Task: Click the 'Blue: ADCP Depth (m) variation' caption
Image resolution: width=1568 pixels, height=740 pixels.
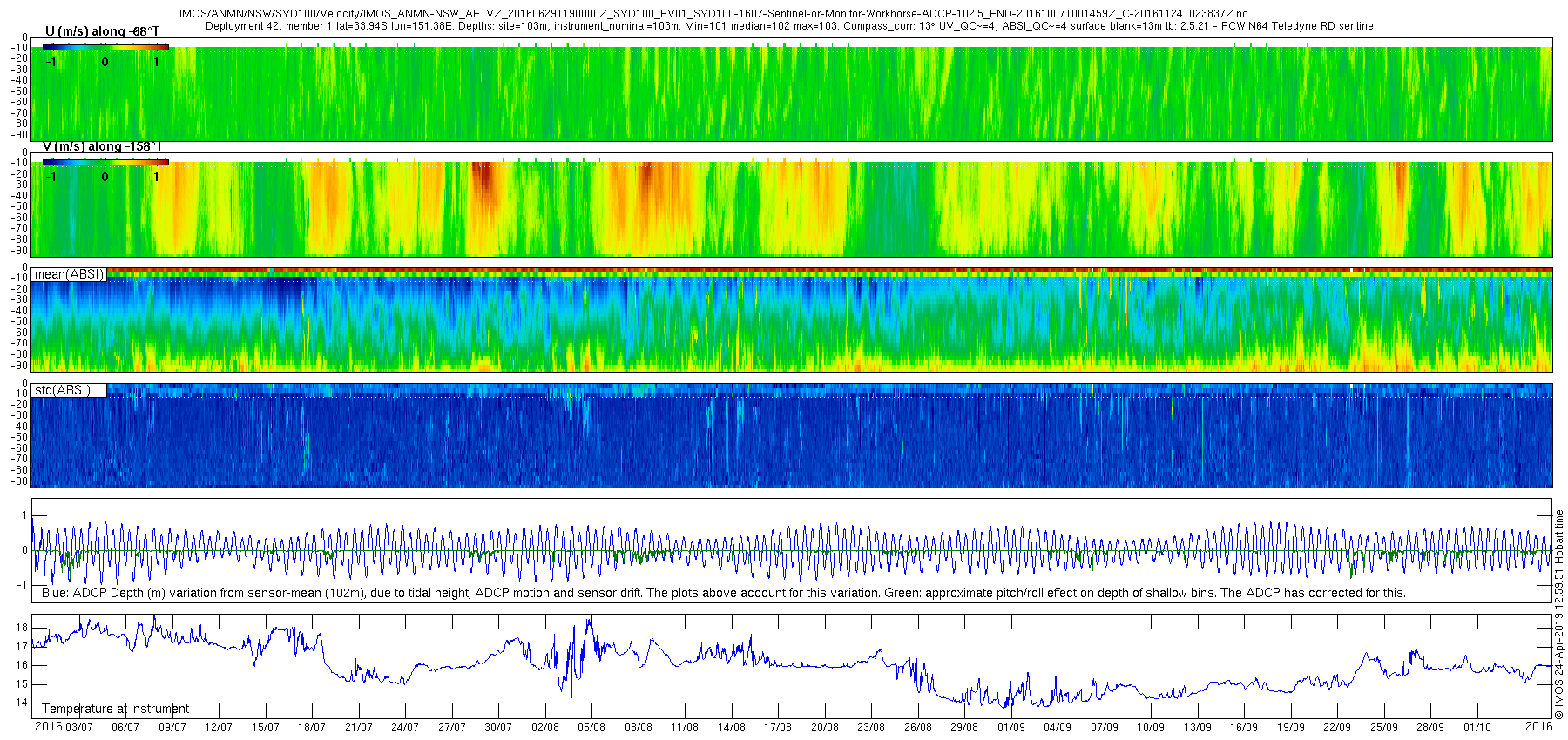Action: pos(723,593)
